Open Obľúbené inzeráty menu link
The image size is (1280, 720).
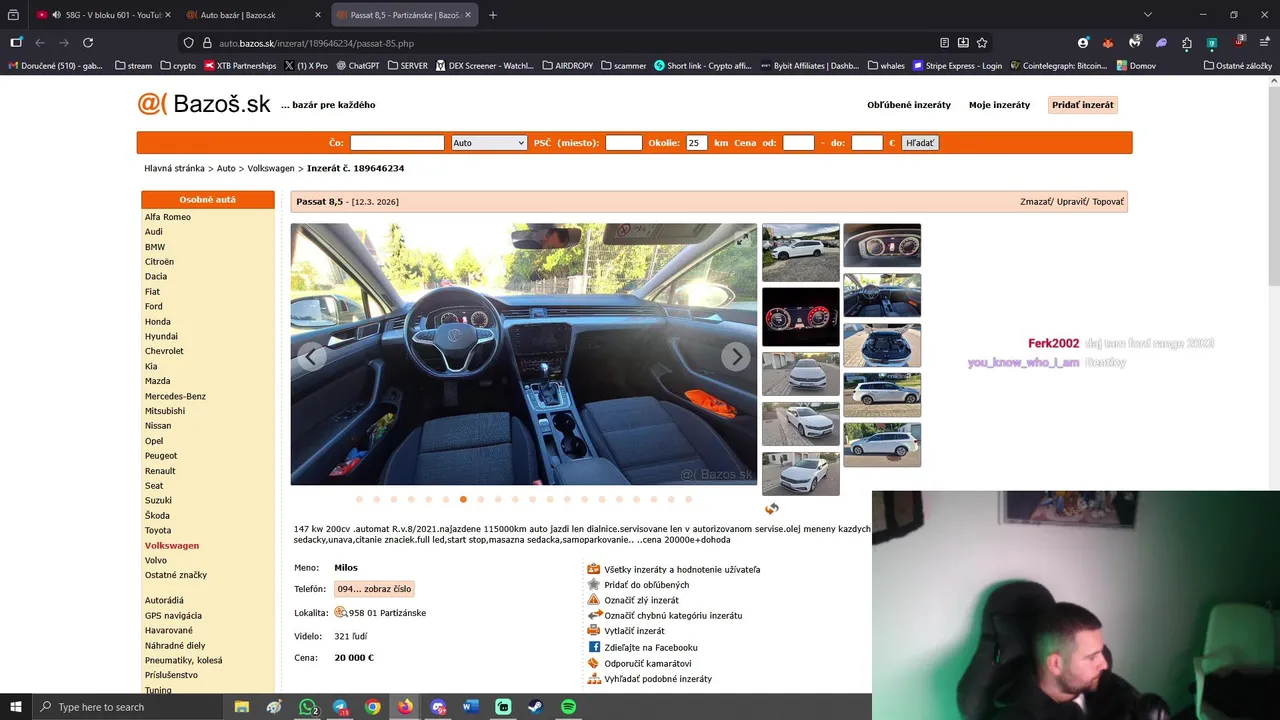pos(909,105)
